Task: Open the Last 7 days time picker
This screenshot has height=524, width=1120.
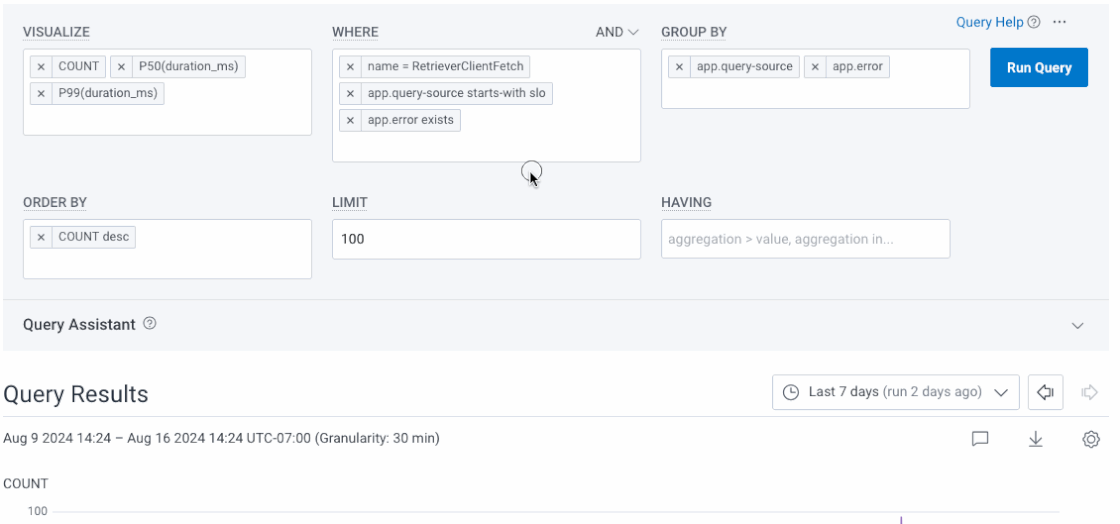Action: click(x=896, y=392)
